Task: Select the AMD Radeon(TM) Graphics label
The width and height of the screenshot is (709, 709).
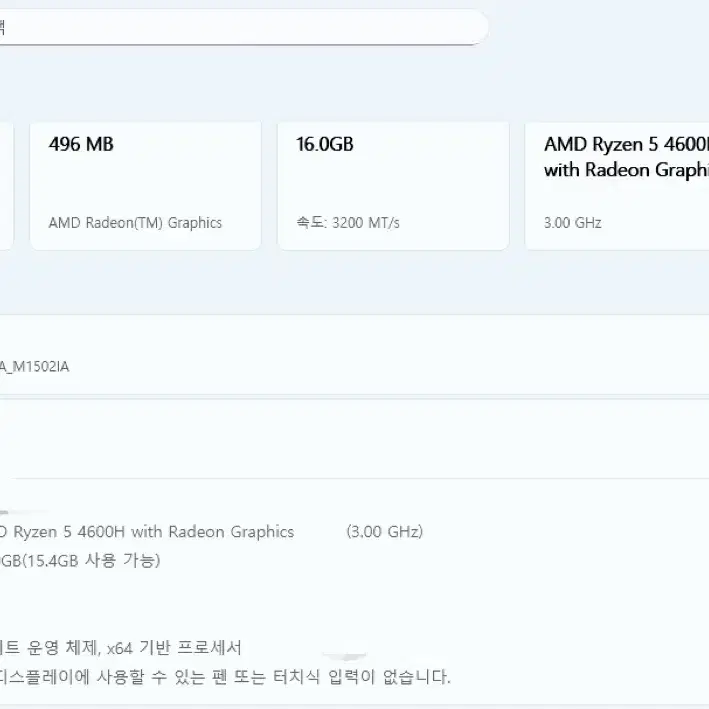Action: (135, 223)
